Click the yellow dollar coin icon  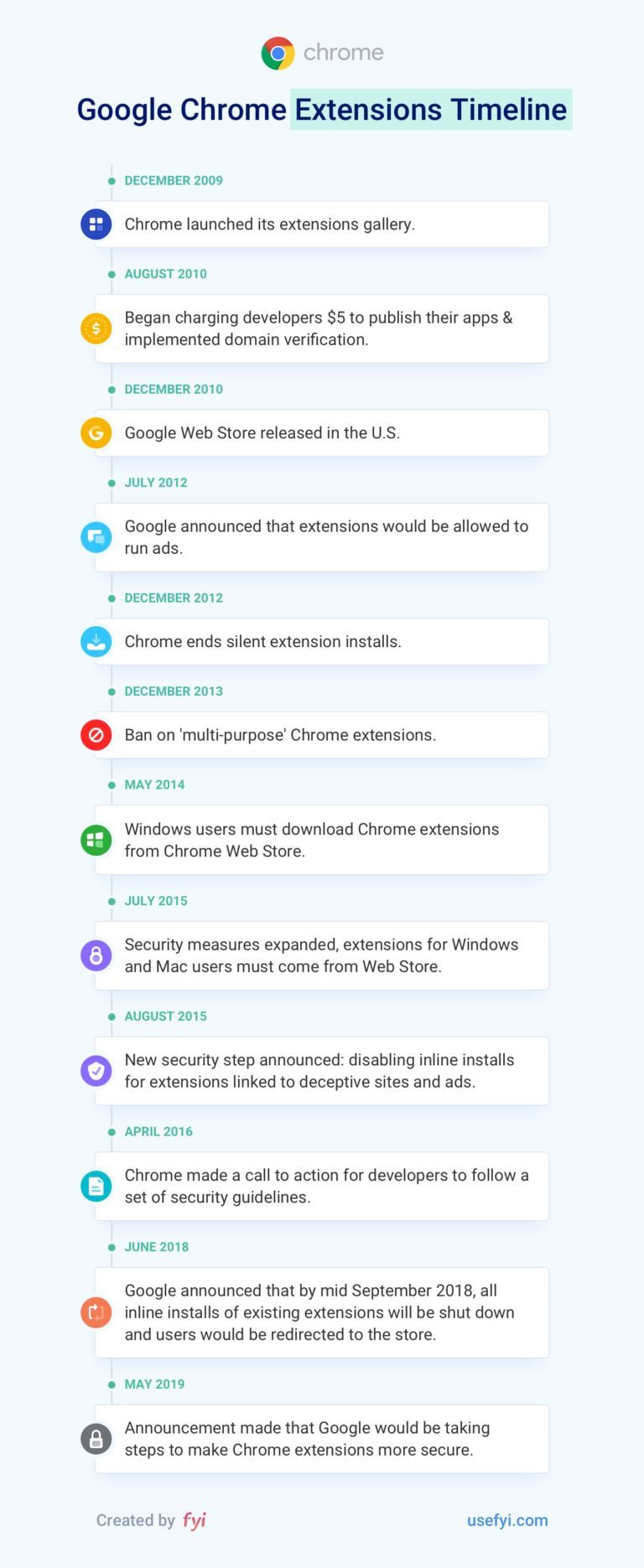tap(96, 329)
